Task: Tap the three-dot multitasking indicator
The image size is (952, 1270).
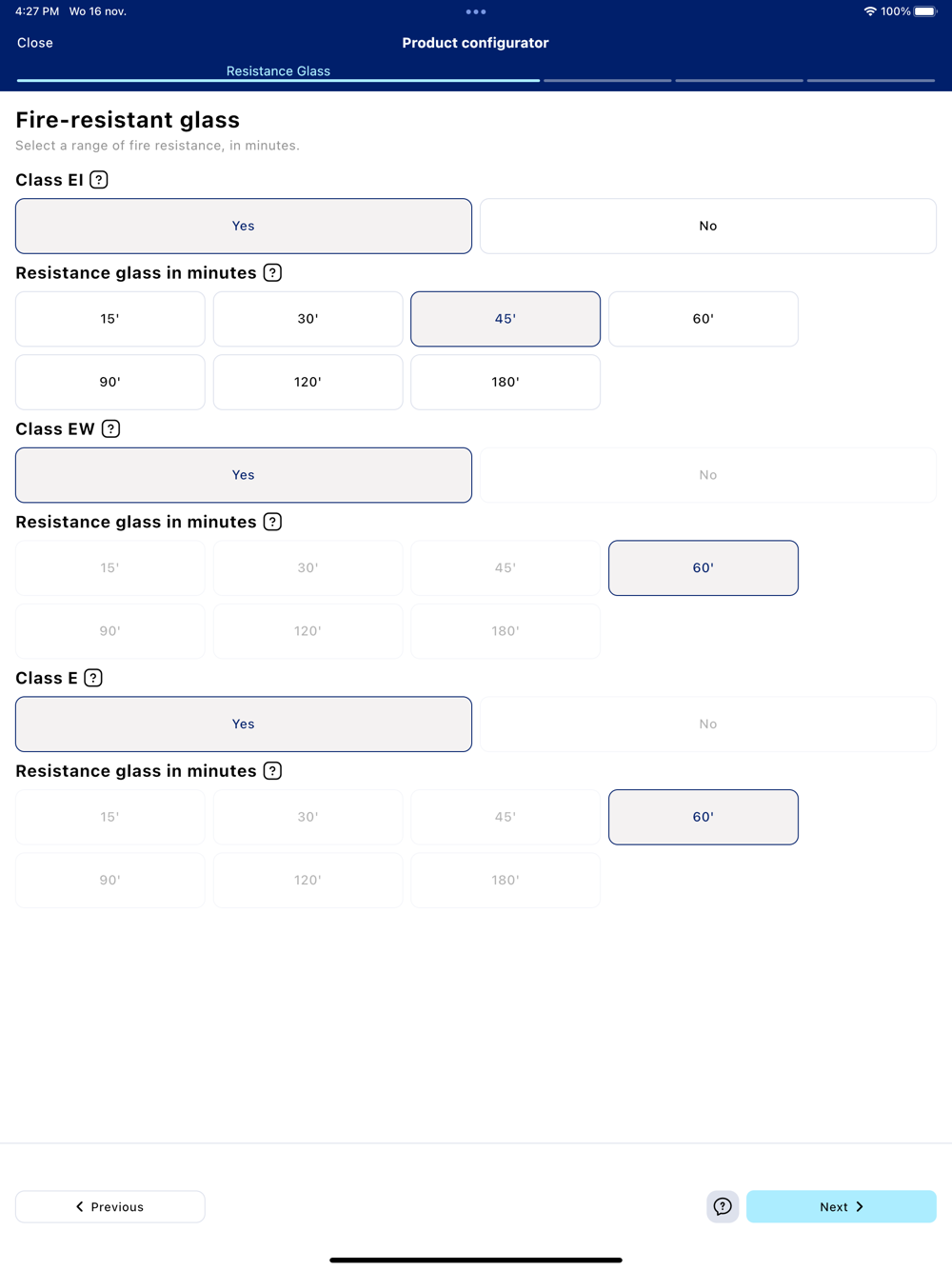Action: (476, 11)
